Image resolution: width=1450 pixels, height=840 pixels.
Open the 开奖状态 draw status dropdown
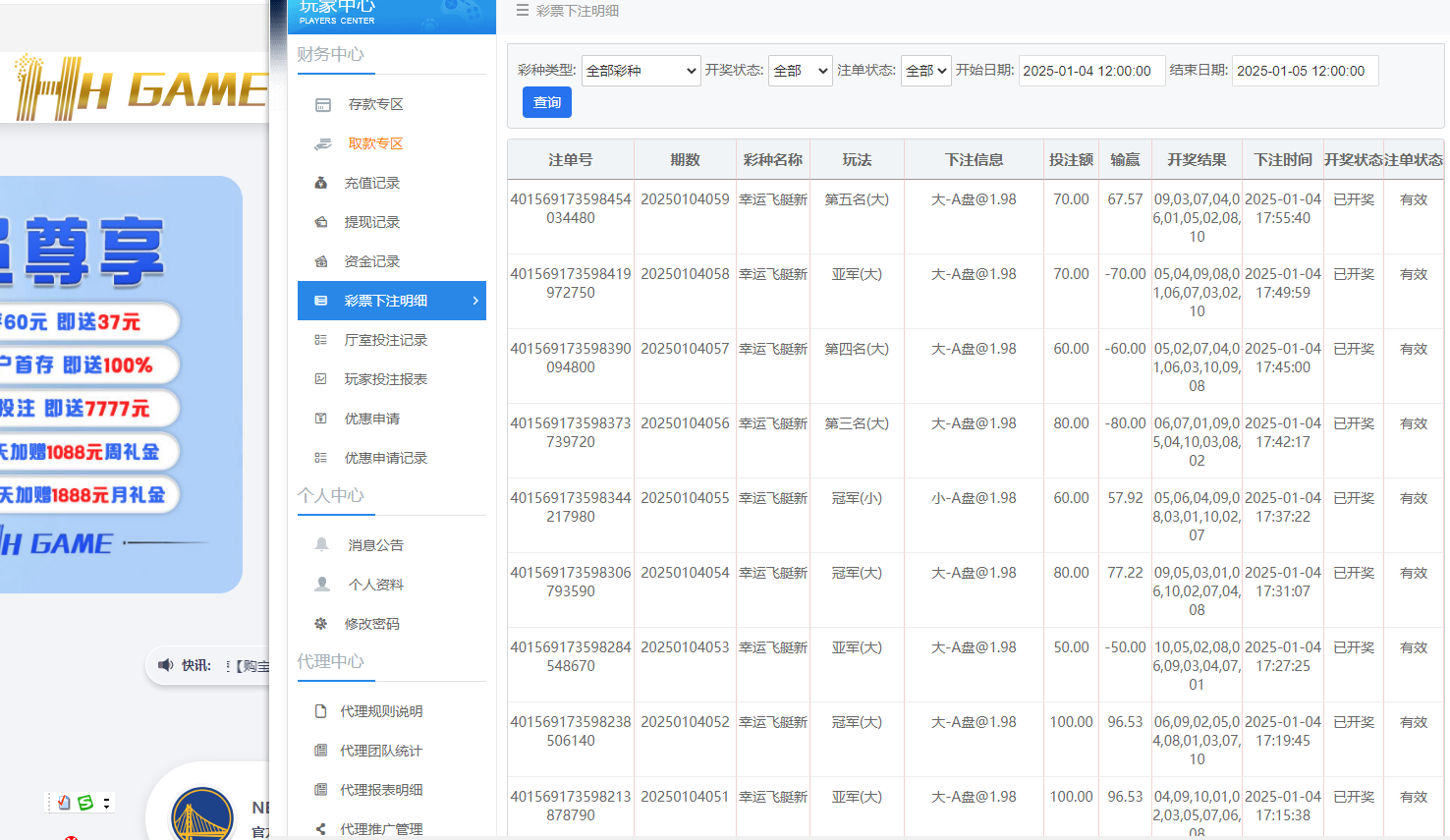click(x=800, y=71)
